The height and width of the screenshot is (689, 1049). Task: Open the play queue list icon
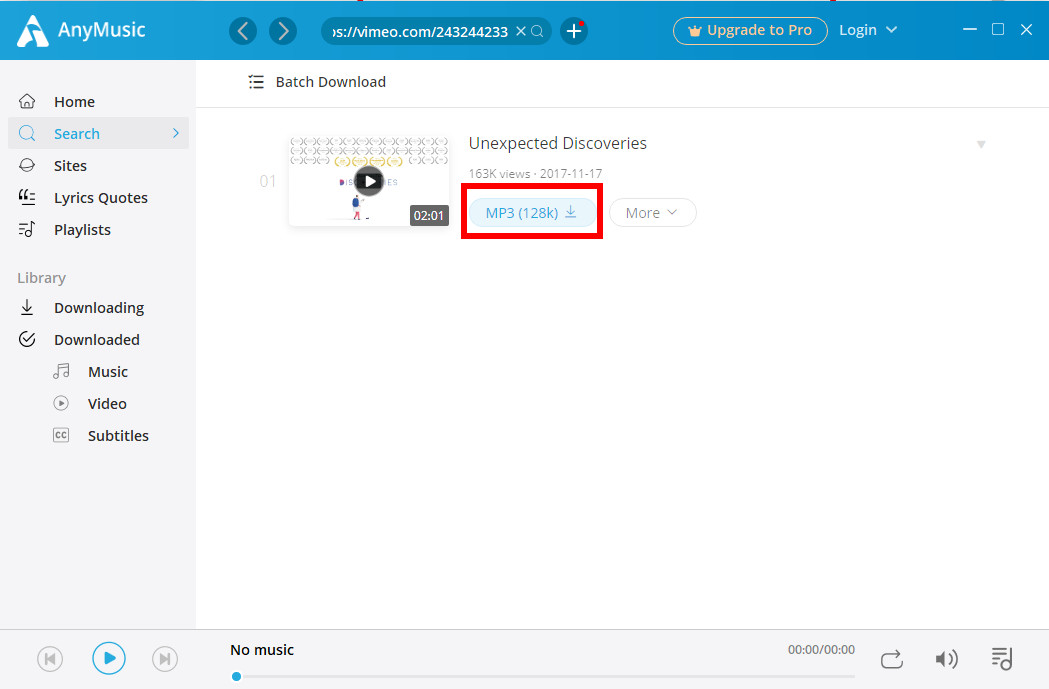coord(1002,659)
